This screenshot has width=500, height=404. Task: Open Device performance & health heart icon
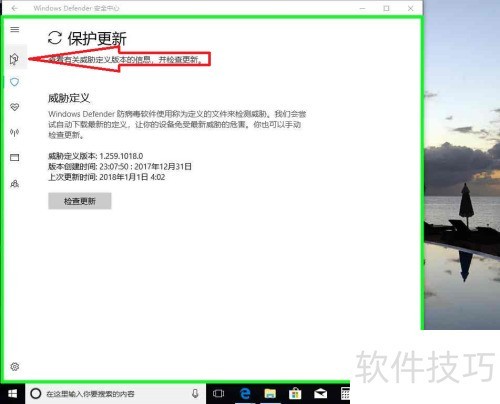[x=14, y=107]
